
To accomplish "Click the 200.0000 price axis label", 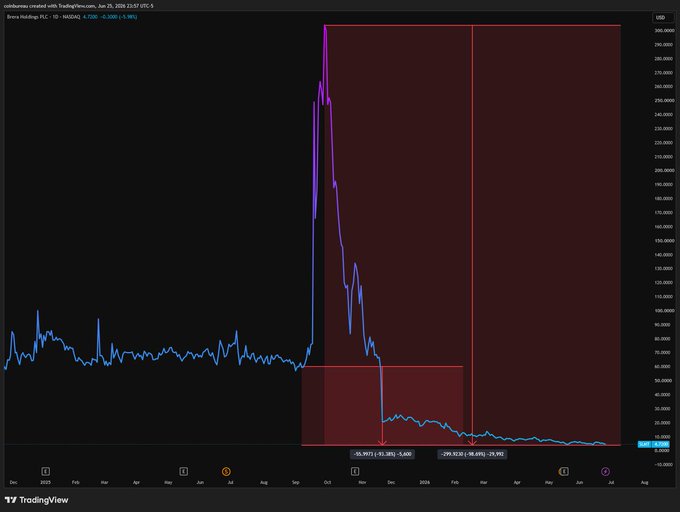I will point(664,170).
